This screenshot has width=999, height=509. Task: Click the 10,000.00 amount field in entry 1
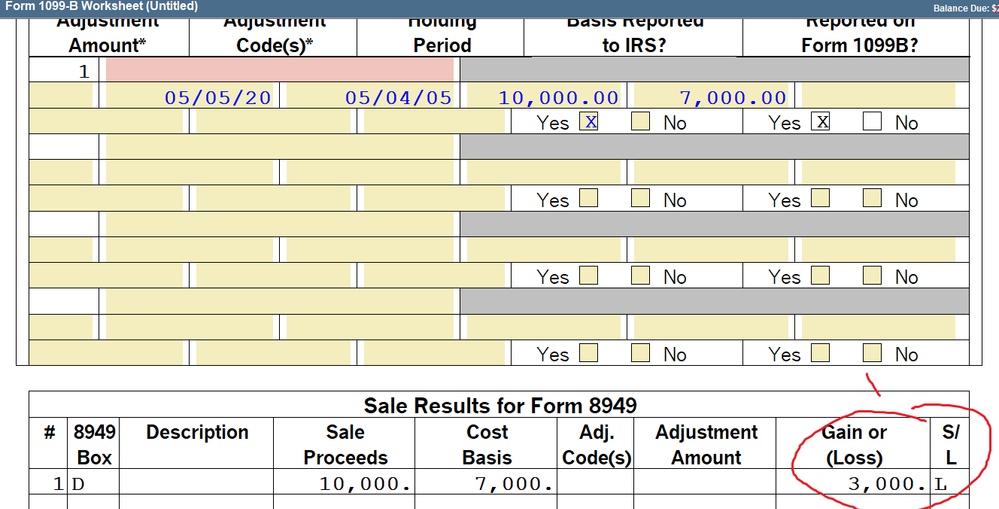(545, 97)
